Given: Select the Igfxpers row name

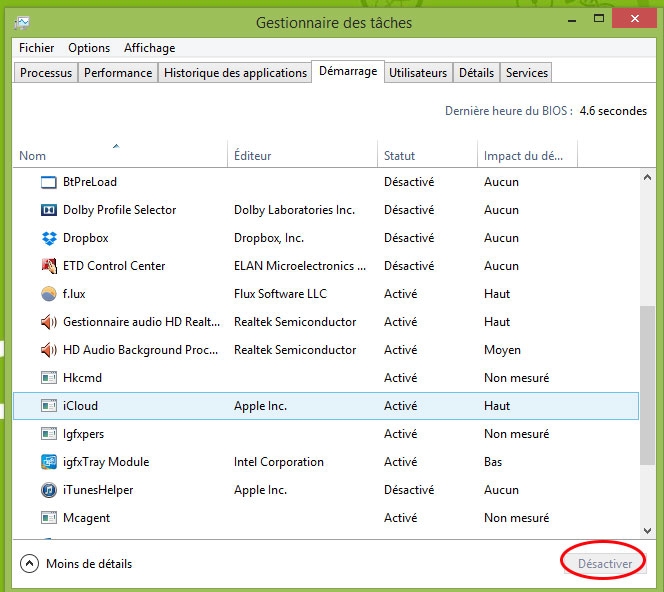Looking at the screenshot, I should [x=83, y=434].
